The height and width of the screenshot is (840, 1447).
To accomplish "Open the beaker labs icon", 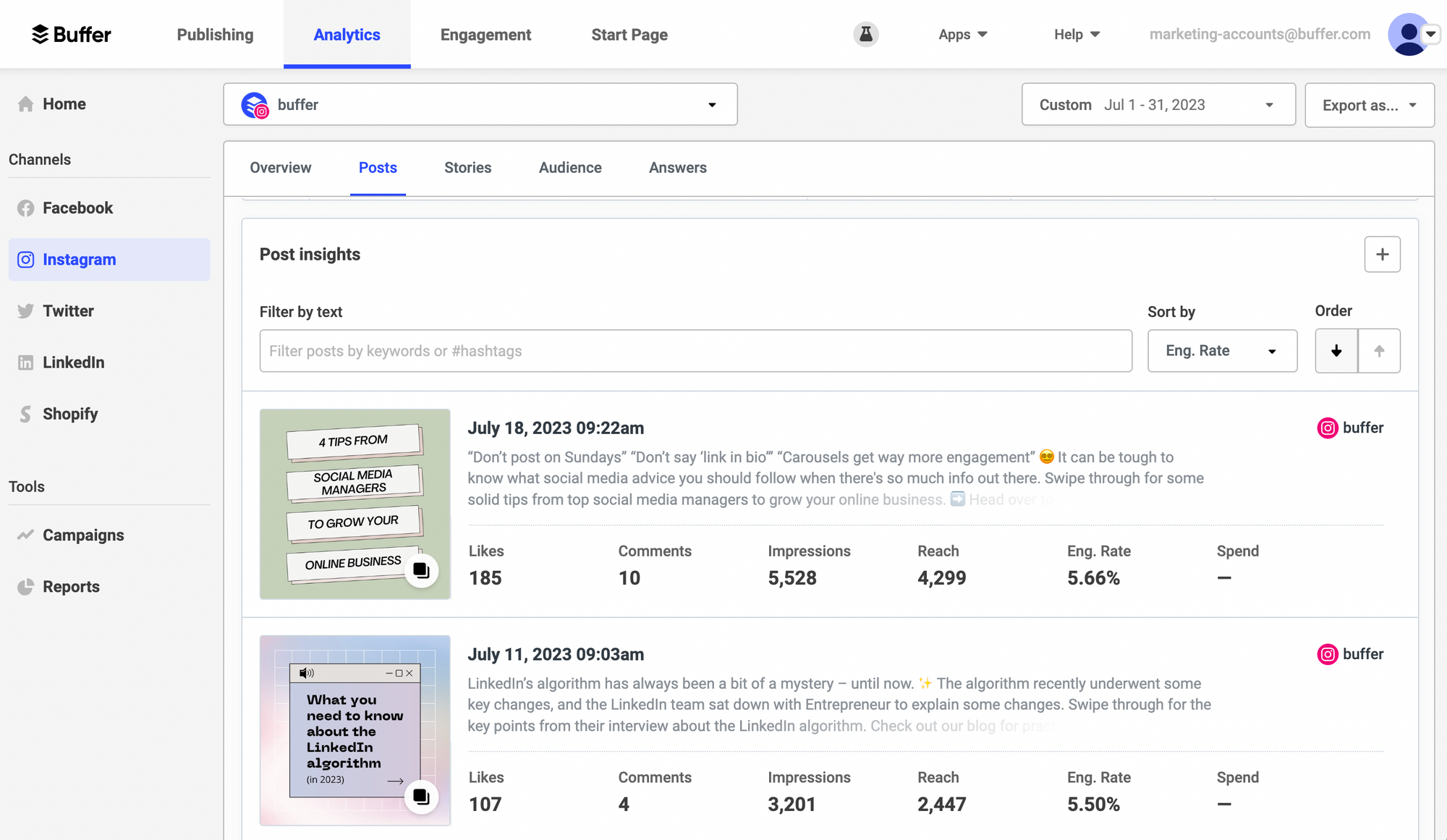I will coord(865,34).
